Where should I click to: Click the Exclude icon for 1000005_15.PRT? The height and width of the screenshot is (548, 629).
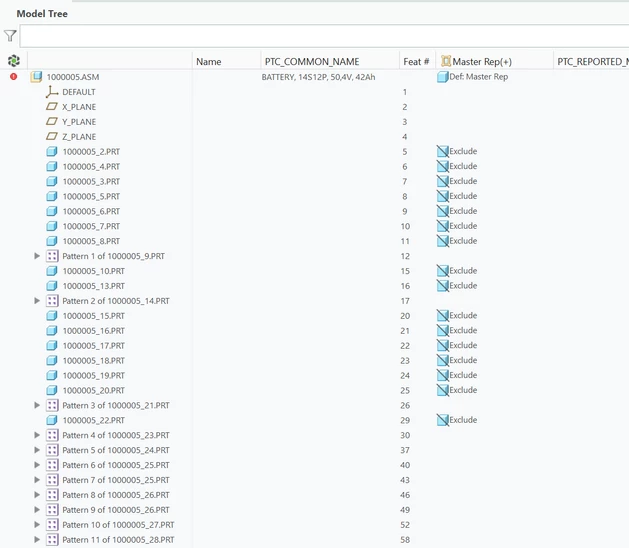pyautogui.click(x=442, y=315)
